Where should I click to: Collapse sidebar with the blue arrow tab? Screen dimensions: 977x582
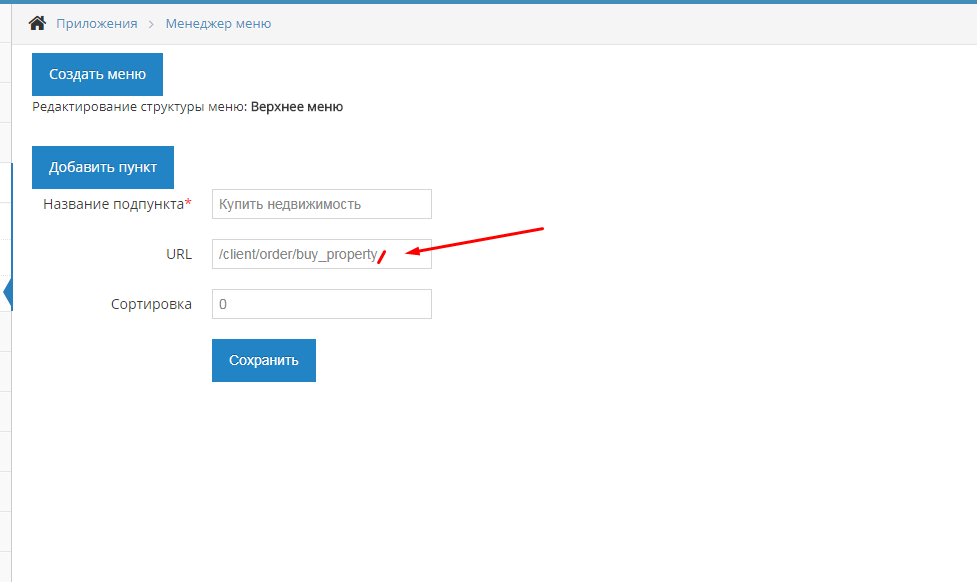point(8,293)
